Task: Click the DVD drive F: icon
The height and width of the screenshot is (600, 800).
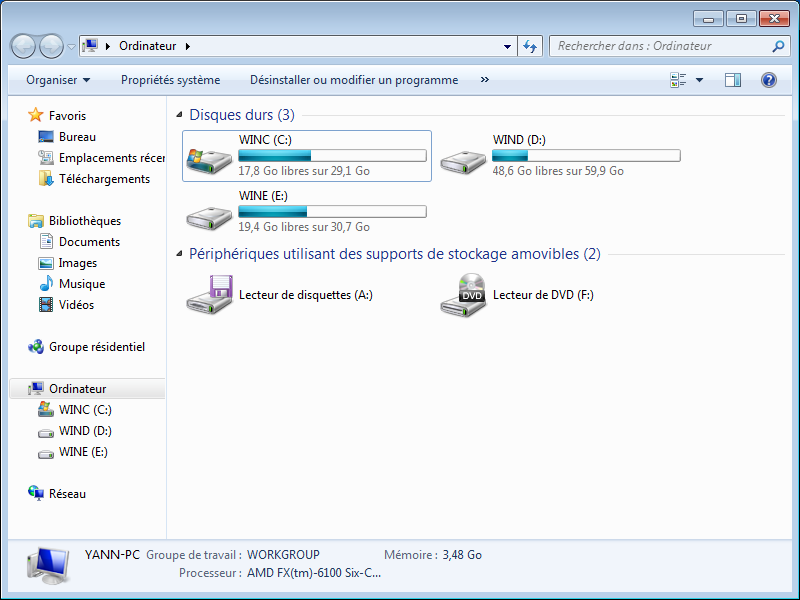Action: point(463,295)
